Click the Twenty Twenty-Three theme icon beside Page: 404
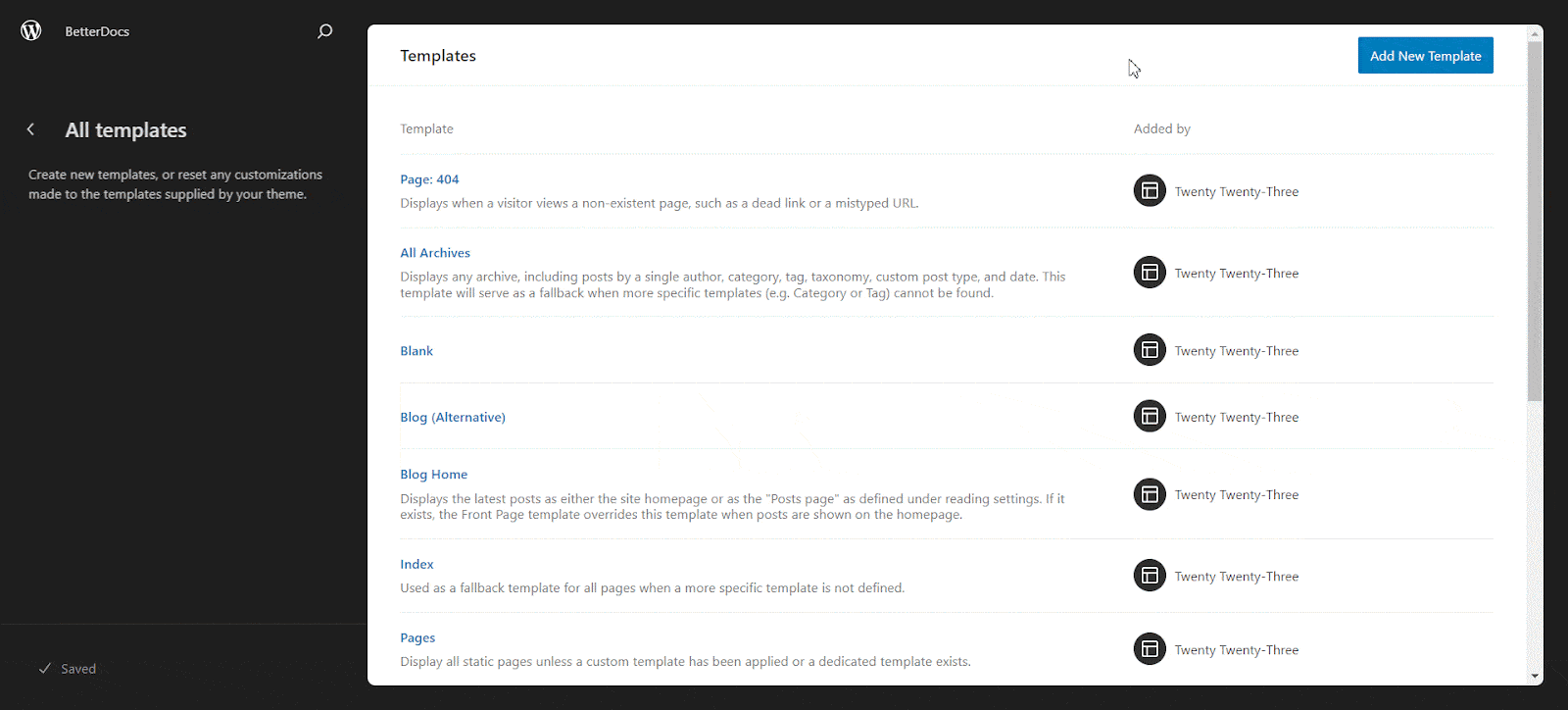This screenshot has height=710, width=1568. click(1149, 190)
